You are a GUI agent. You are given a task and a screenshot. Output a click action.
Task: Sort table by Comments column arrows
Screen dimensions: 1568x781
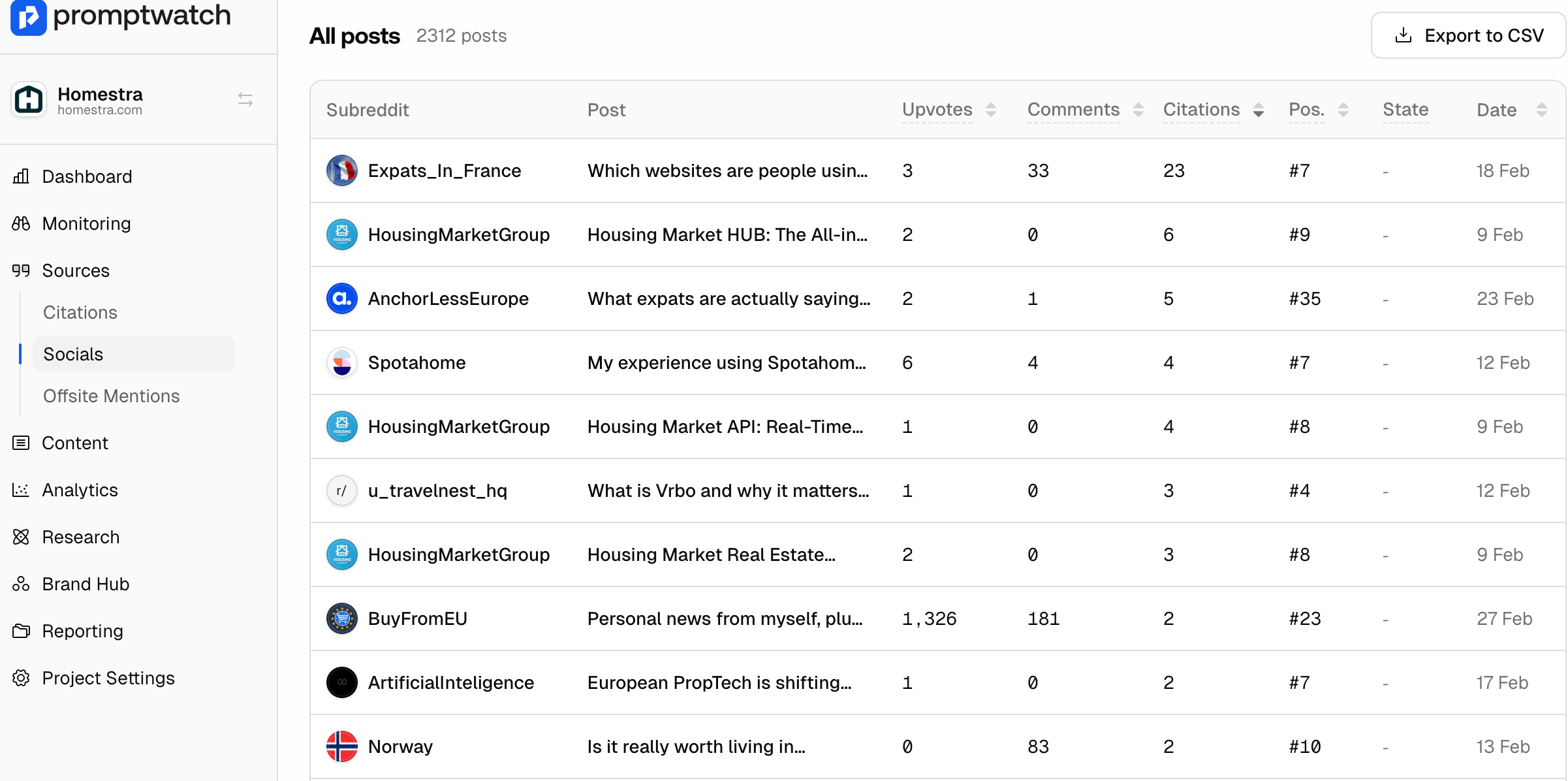pyautogui.click(x=1138, y=110)
